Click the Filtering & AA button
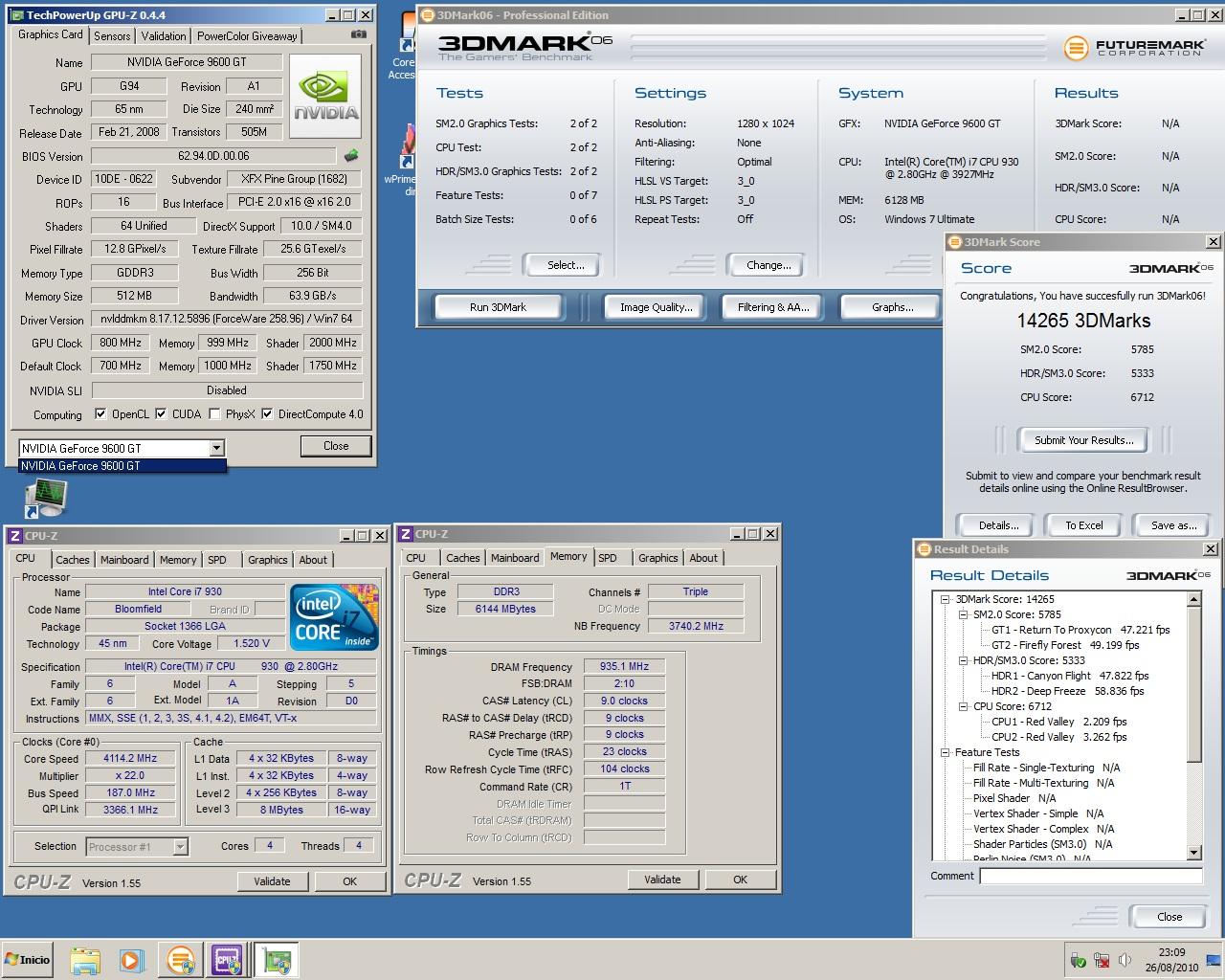This screenshot has width=1225, height=980. point(773,307)
